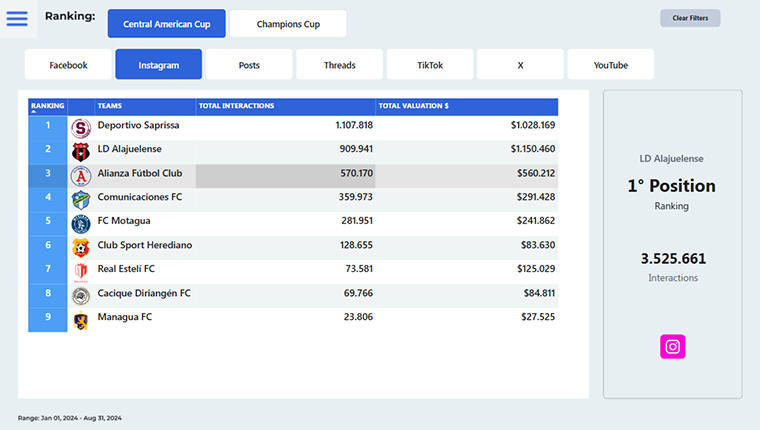
Task: Click the Clear Filters button
Action: 690,18
